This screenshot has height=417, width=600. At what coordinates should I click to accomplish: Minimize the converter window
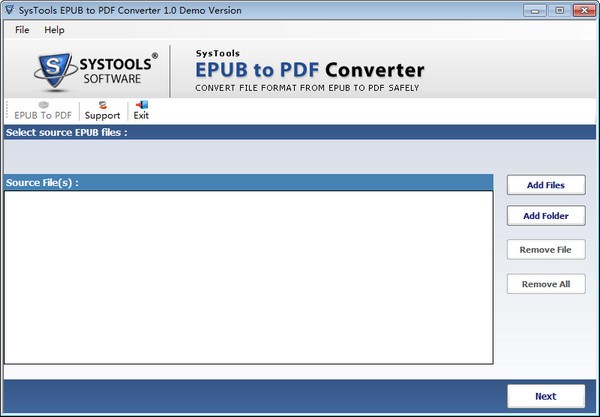coord(535,10)
